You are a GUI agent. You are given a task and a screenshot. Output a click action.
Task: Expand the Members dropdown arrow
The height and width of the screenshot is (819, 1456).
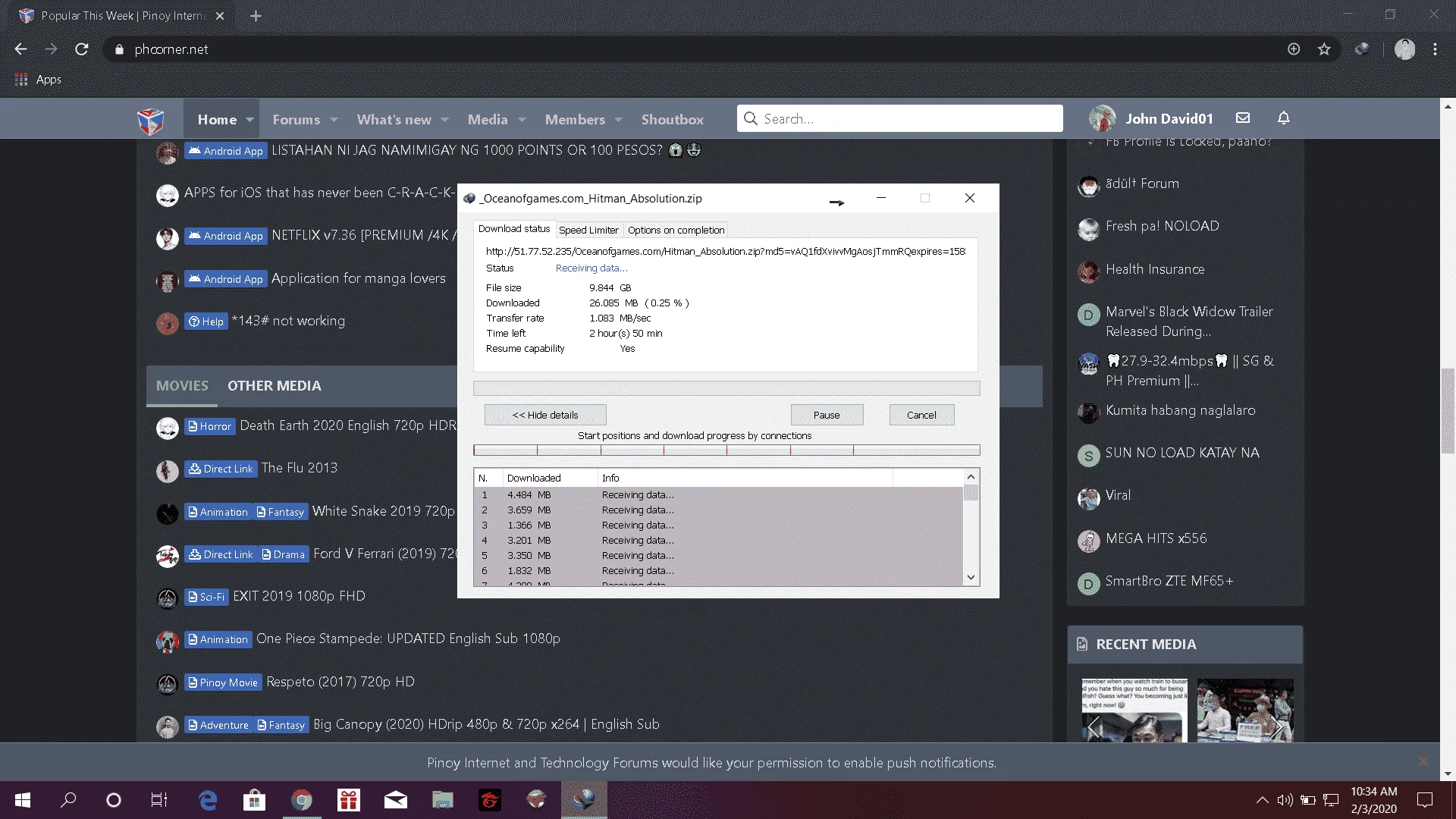pos(619,120)
